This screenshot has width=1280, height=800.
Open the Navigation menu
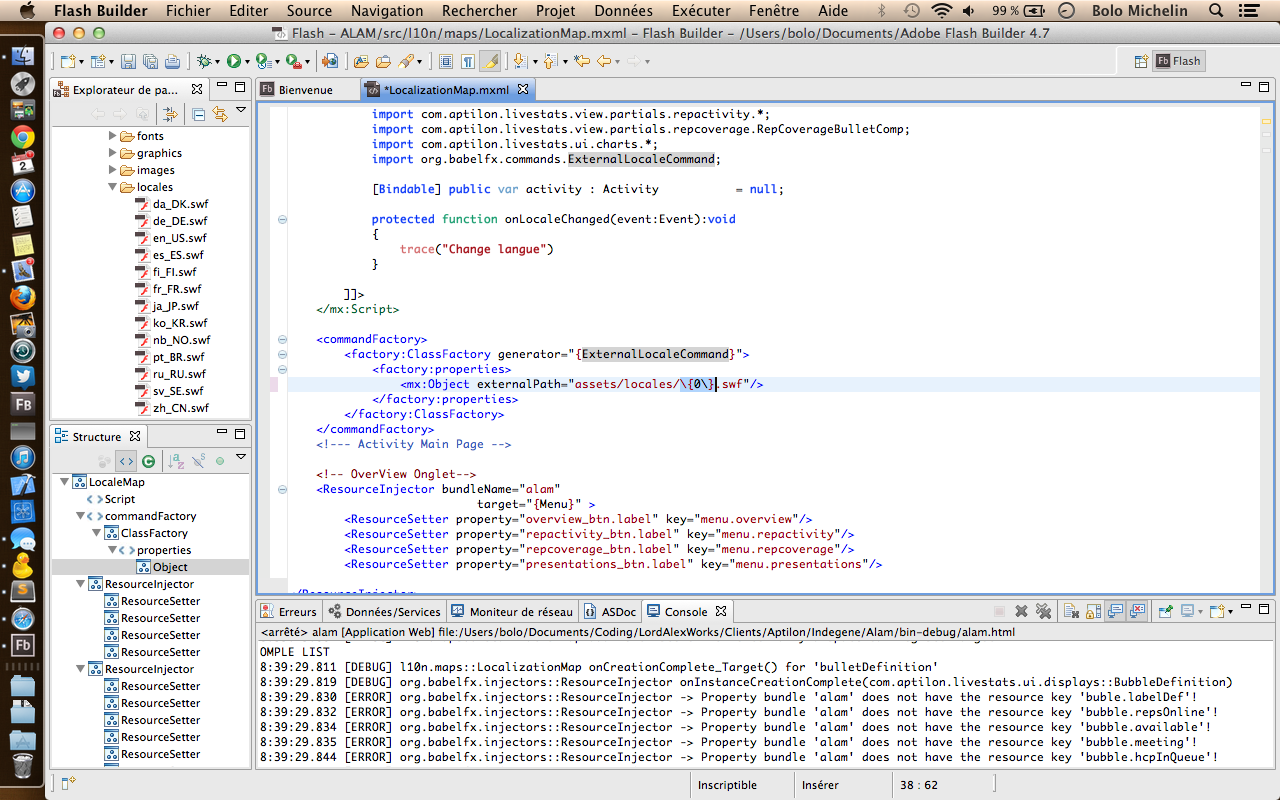pyautogui.click(x=387, y=11)
